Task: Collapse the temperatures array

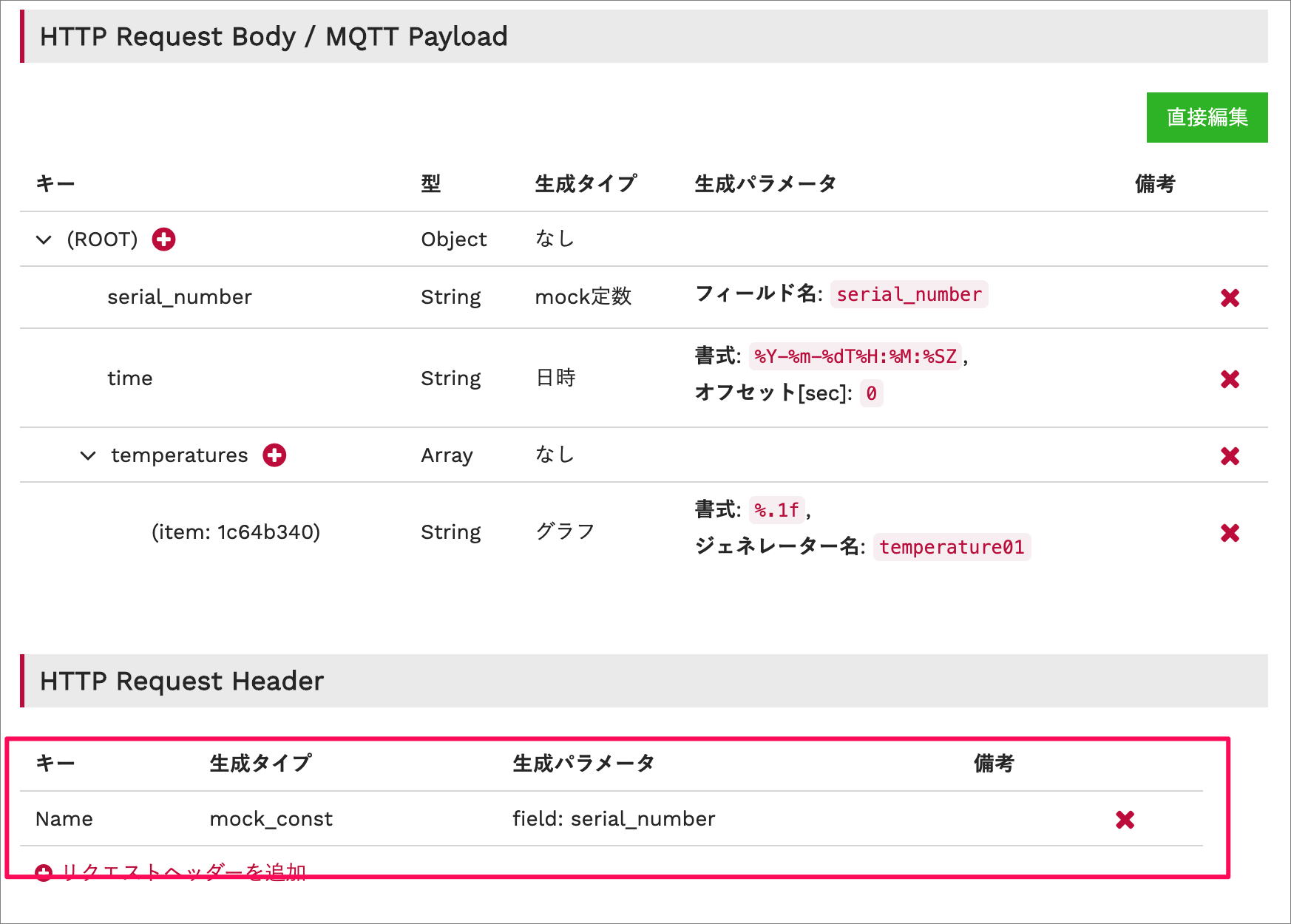Action: click(88, 455)
